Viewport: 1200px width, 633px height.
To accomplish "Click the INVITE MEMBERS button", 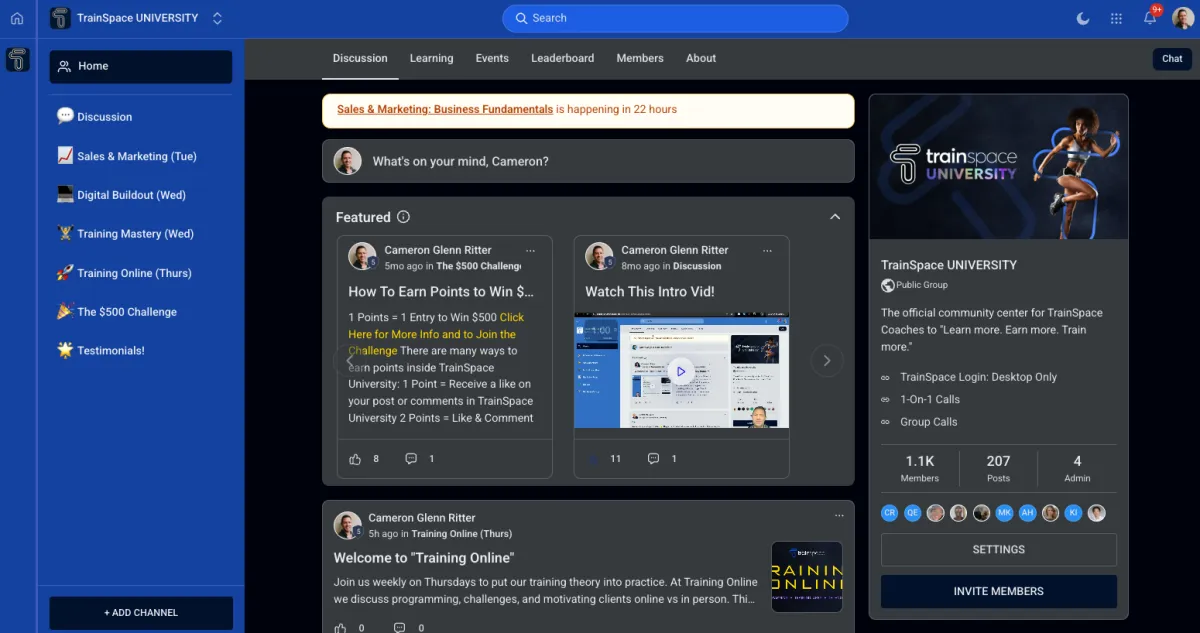I will coord(998,591).
